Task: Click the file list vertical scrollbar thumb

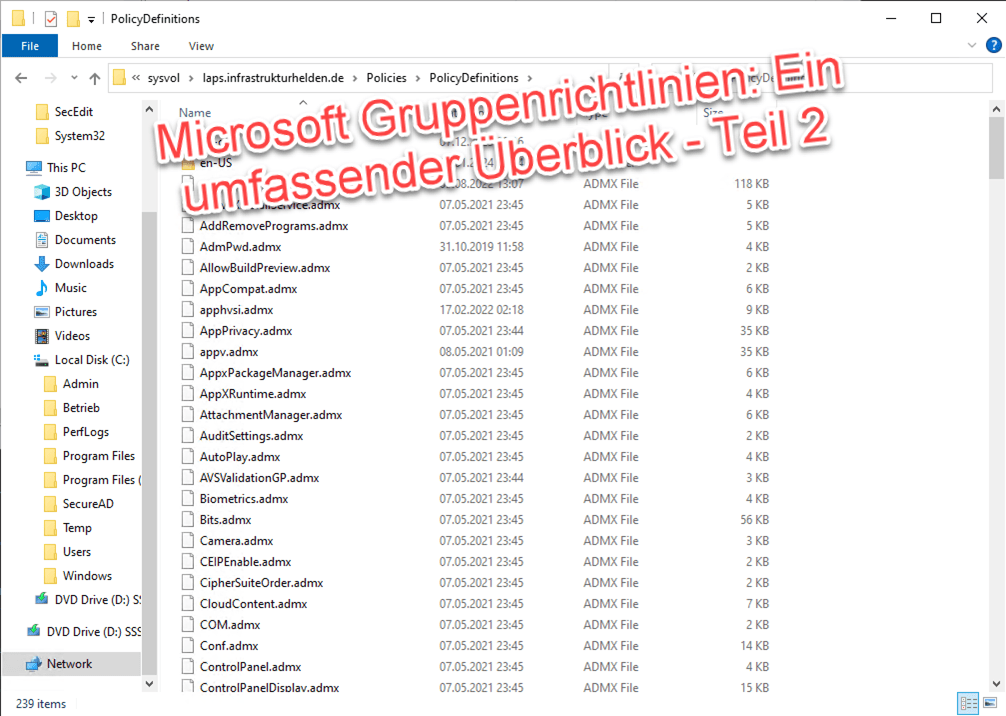Action: [996, 149]
